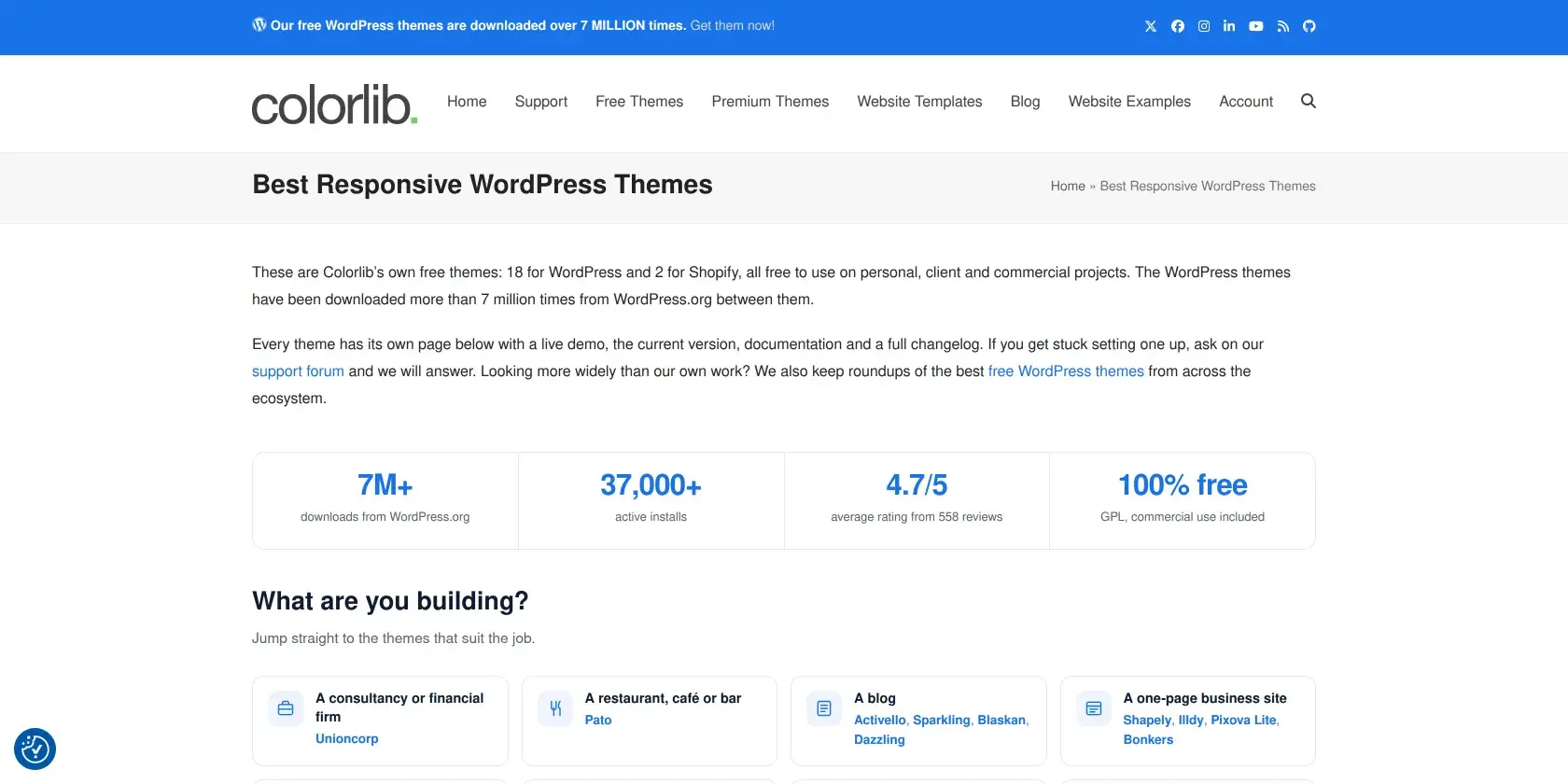Open the Dazzling theme link

(x=879, y=739)
